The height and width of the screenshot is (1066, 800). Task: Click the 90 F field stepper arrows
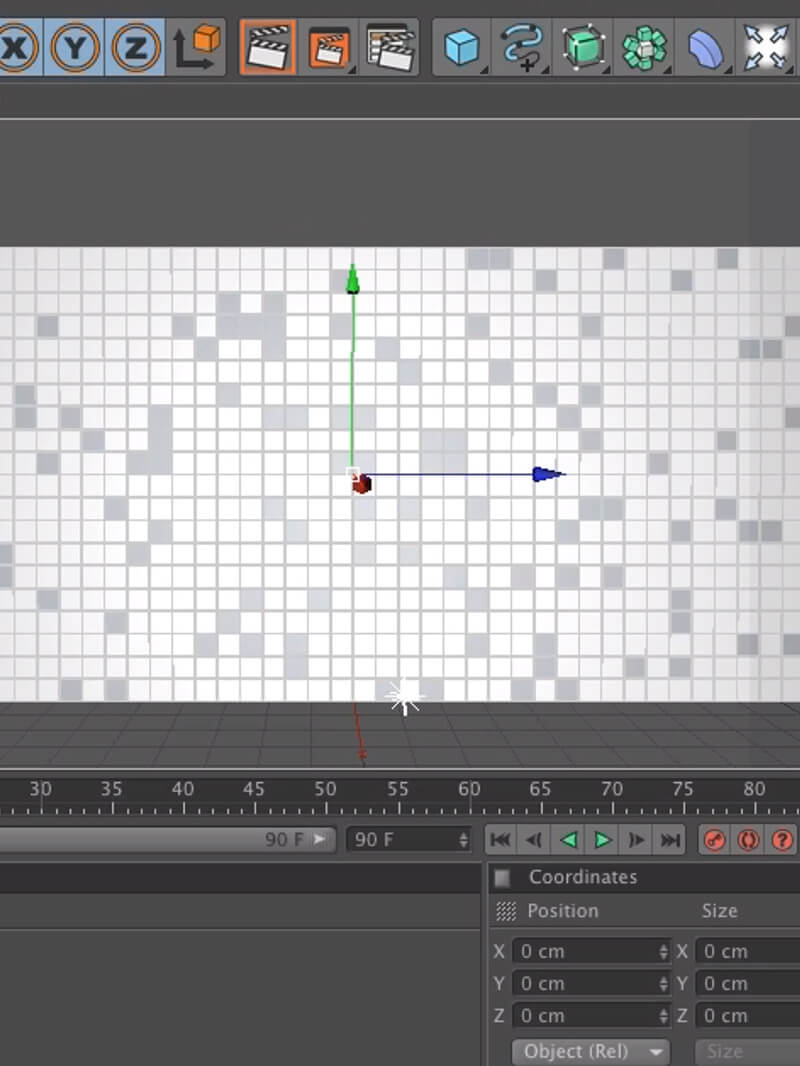click(463, 840)
